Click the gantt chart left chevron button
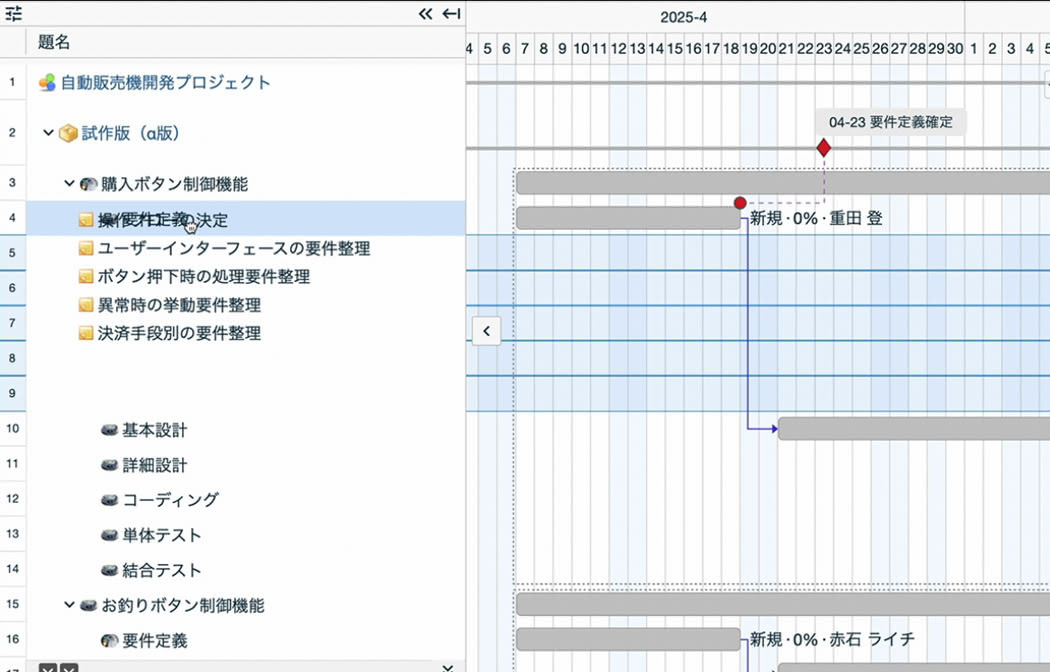 pyautogui.click(x=486, y=331)
